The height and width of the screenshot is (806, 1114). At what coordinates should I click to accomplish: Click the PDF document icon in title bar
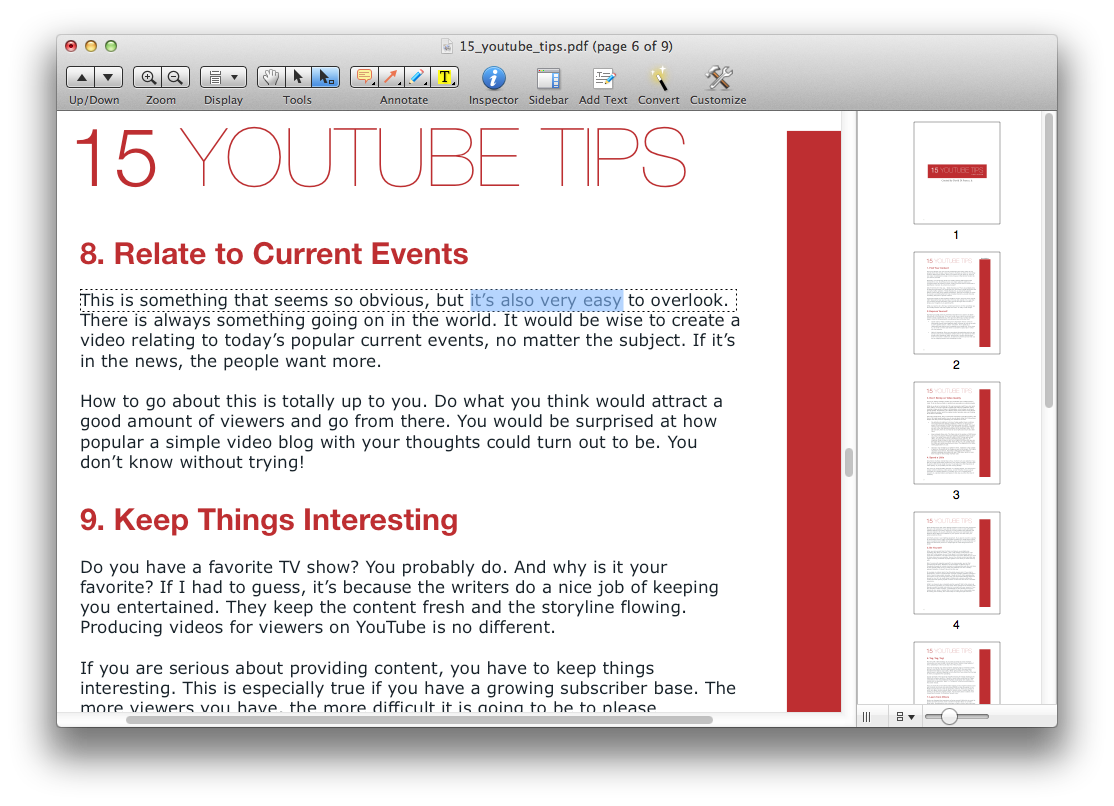(x=447, y=46)
